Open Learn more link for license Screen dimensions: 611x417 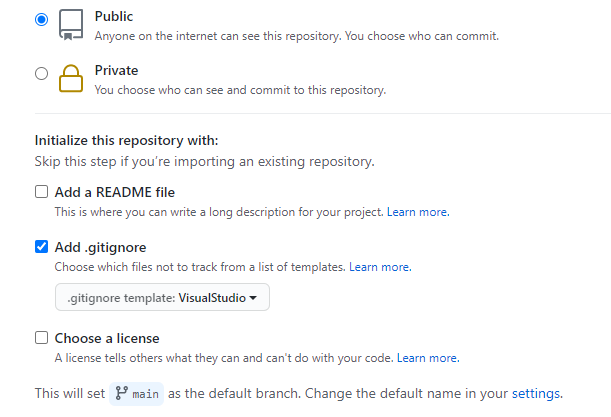pos(428,358)
